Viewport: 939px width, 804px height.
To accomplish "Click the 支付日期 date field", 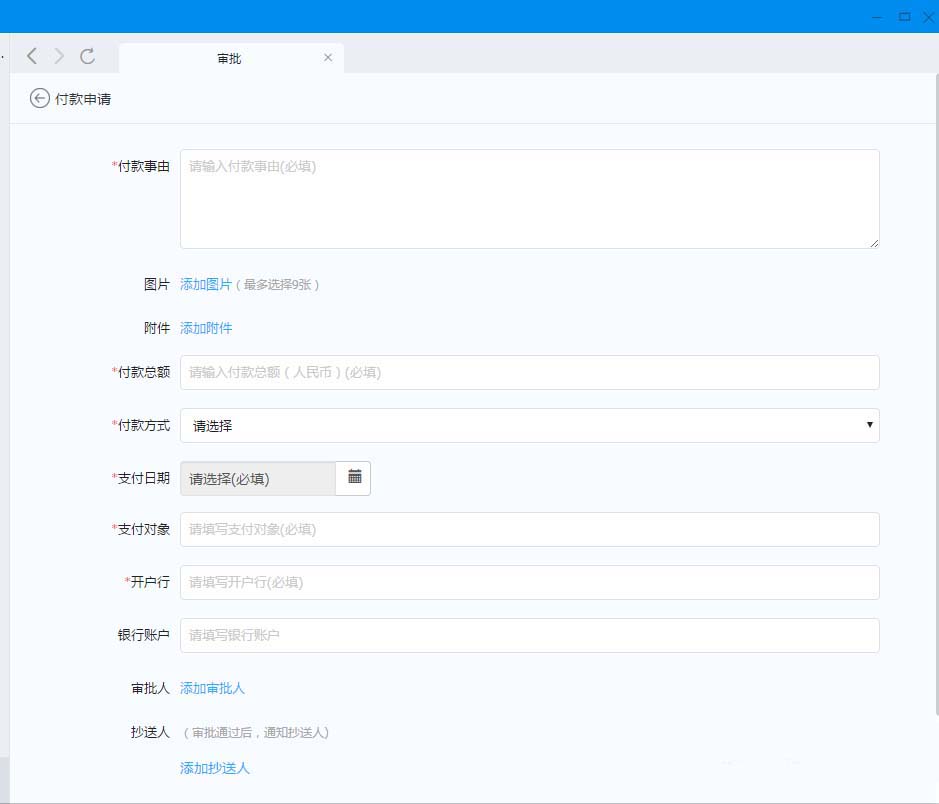I will pos(258,478).
